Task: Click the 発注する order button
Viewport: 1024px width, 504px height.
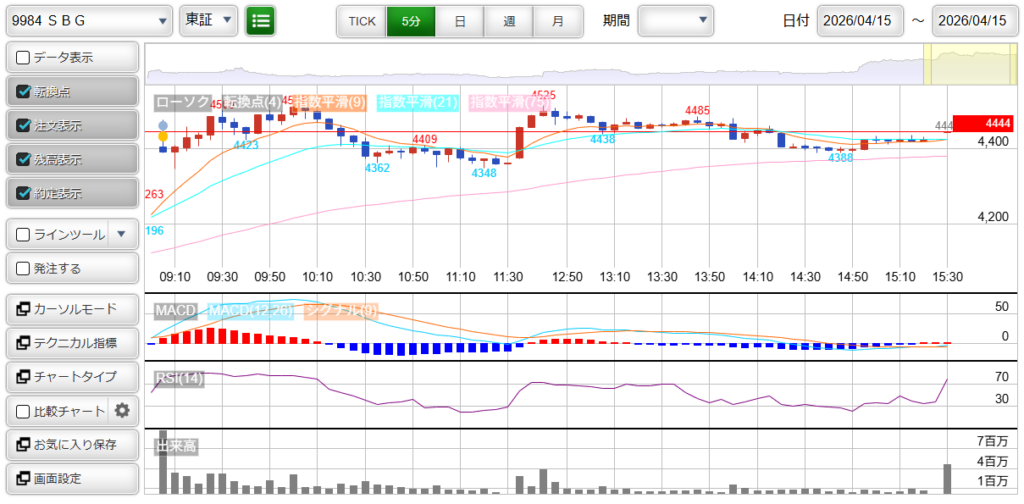Action: point(71,268)
